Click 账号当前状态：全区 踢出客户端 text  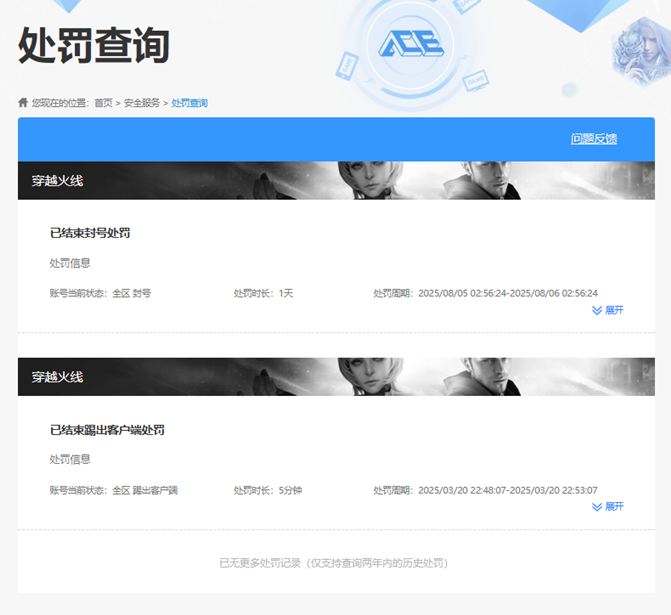point(113,490)
